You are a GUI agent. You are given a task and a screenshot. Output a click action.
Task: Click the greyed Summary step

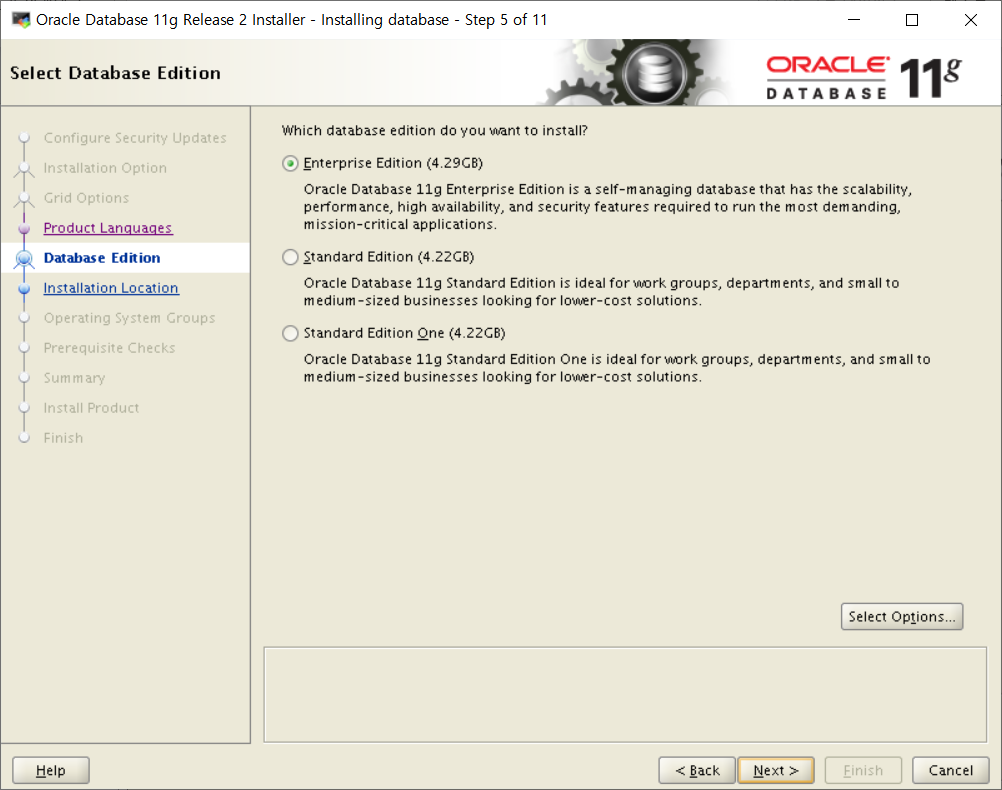74,378
